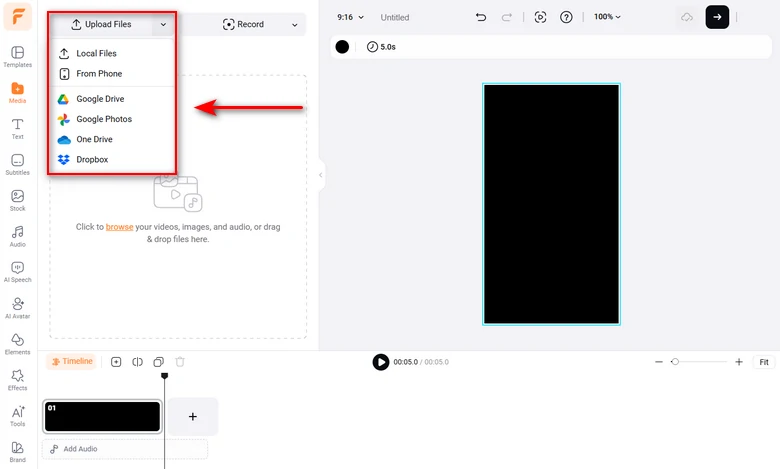Click the Record button
780x469 pixels.
[243, 24]
